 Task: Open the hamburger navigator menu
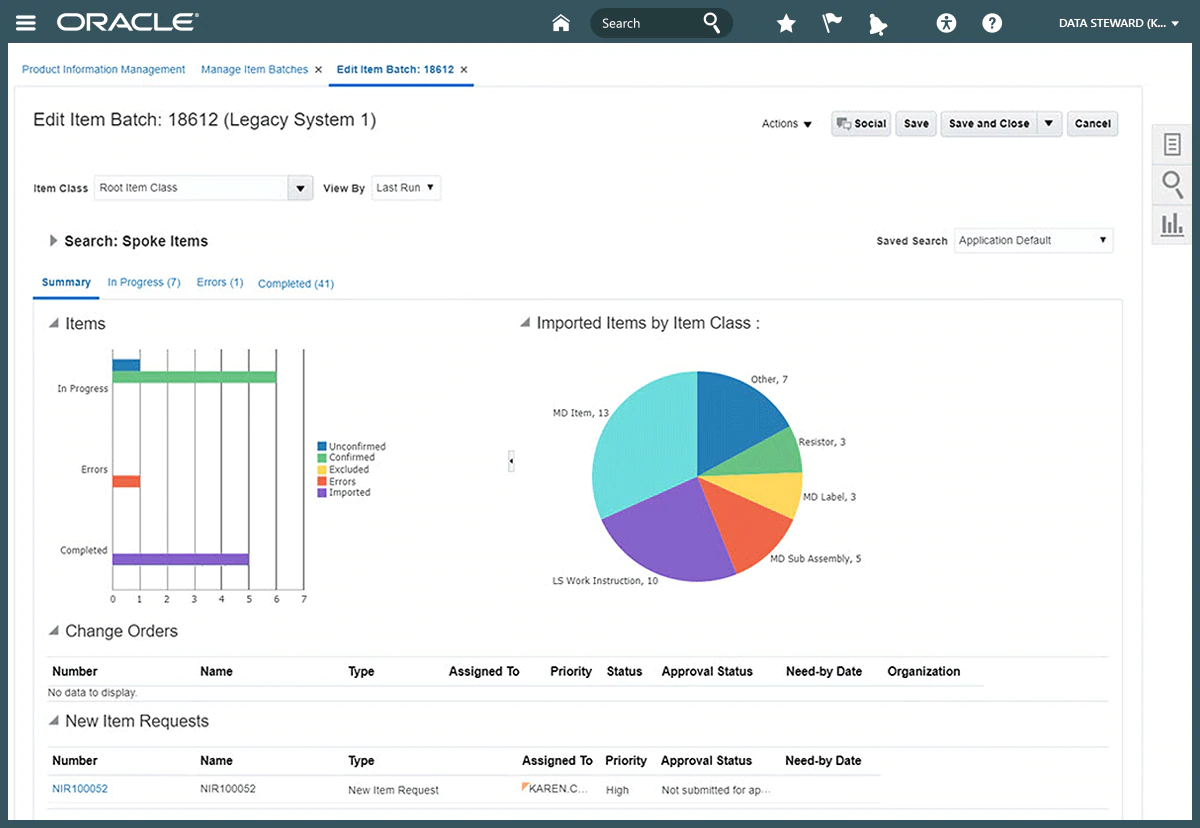26,23
